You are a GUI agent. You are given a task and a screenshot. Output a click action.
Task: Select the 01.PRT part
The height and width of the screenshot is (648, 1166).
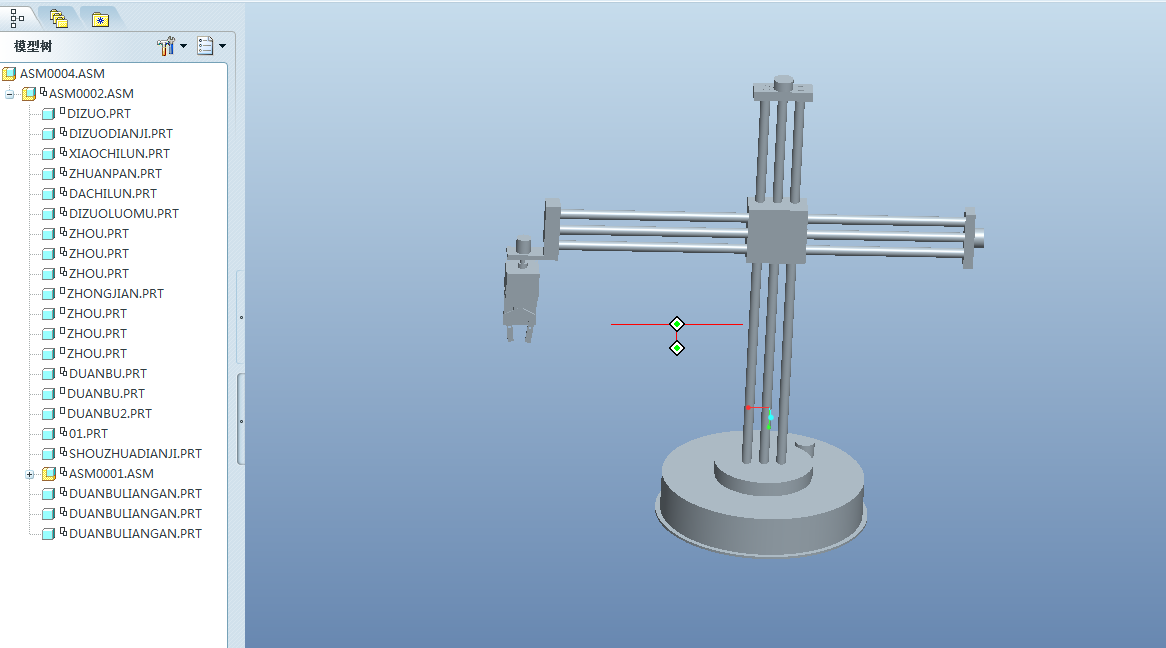pos(88,434)
